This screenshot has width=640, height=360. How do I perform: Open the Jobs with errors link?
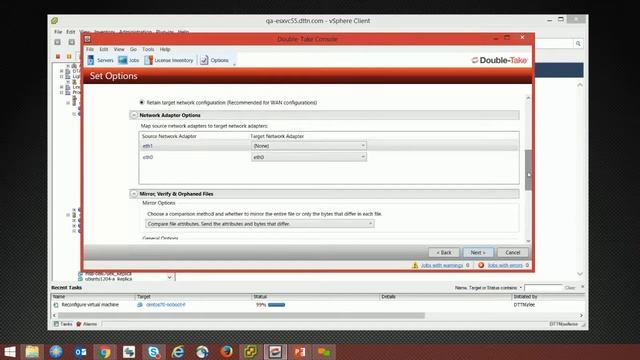point(505,265)
